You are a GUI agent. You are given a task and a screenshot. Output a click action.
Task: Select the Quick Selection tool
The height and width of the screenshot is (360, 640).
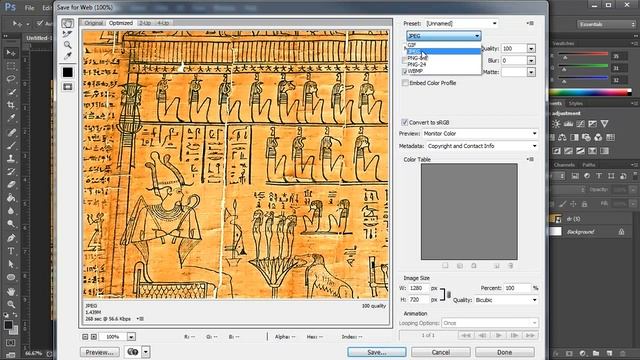(11, 92)
